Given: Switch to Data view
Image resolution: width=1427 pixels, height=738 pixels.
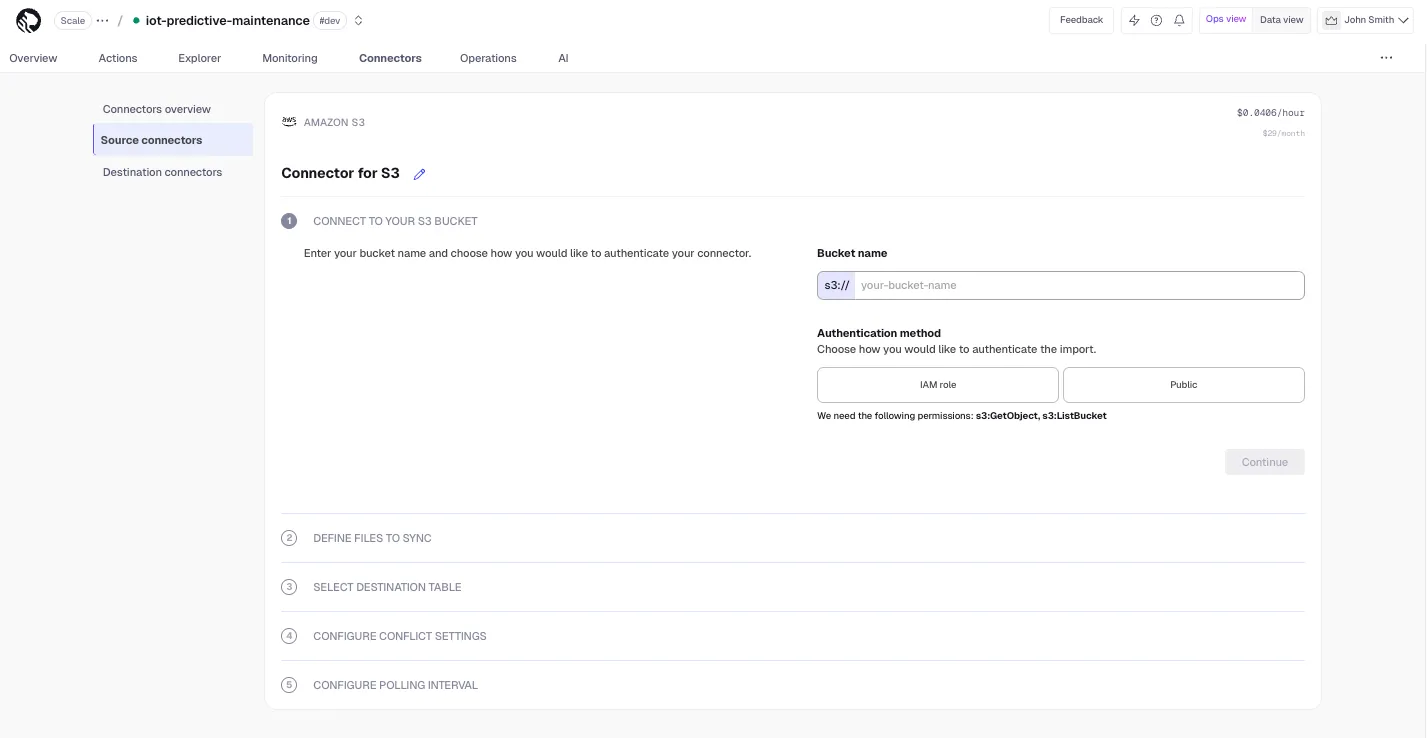Looking at the screenshot, I should (x=1281, y=20).
